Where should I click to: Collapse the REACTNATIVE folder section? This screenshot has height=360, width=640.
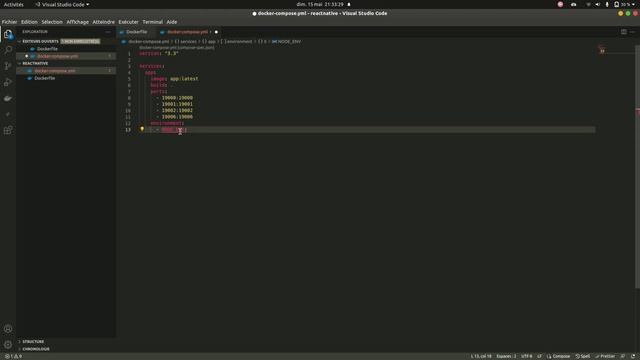35,63
